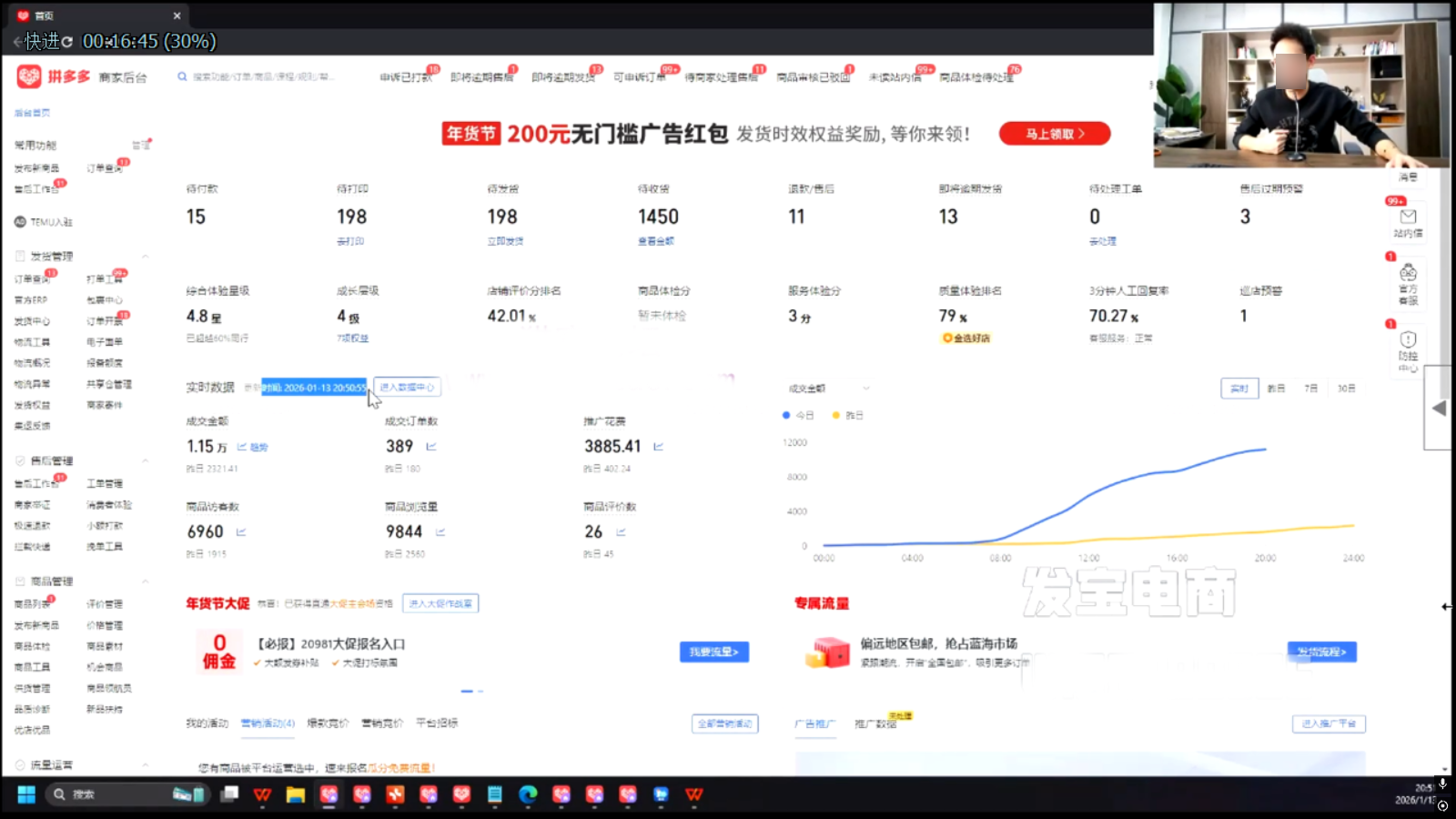Click trend chart icon beside 389 orders

click(x=431, y=447)
